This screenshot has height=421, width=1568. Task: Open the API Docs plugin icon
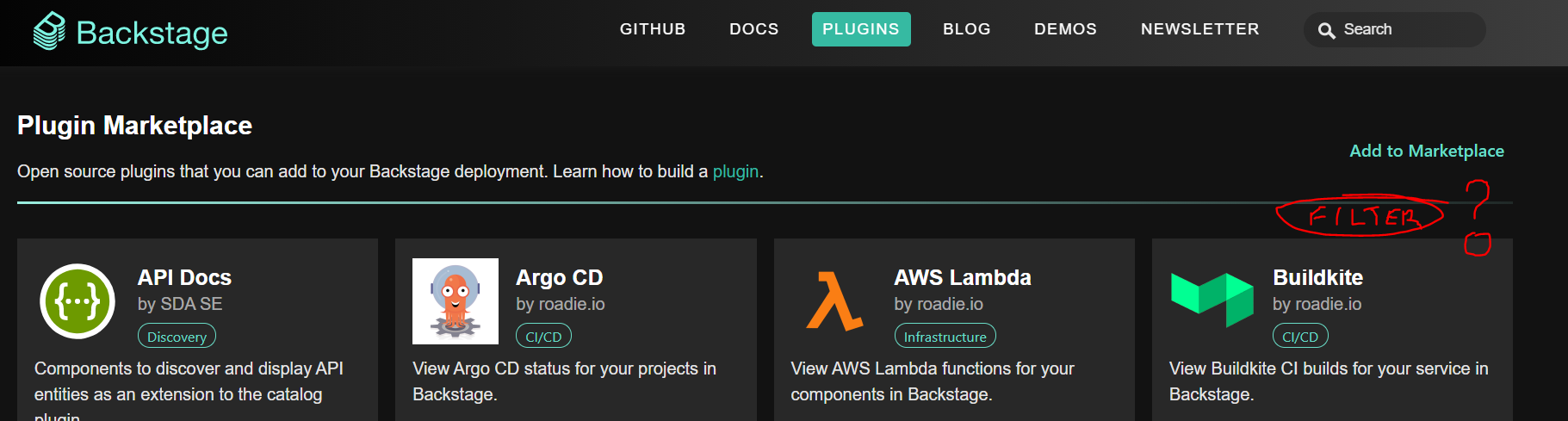click(x=77, y=301)
